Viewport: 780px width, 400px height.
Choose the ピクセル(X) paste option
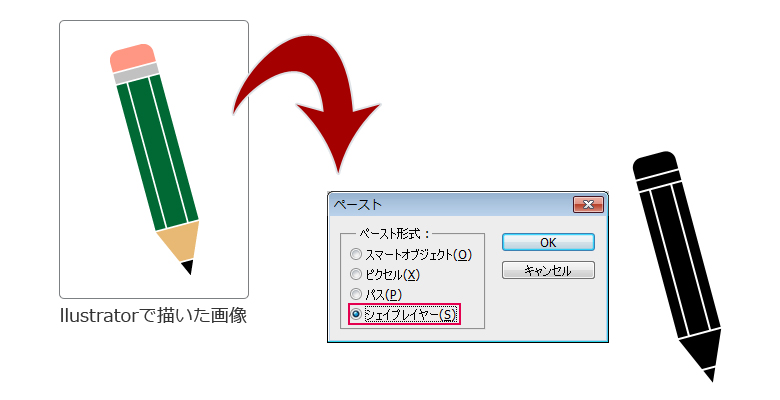[x=356, y=274]
